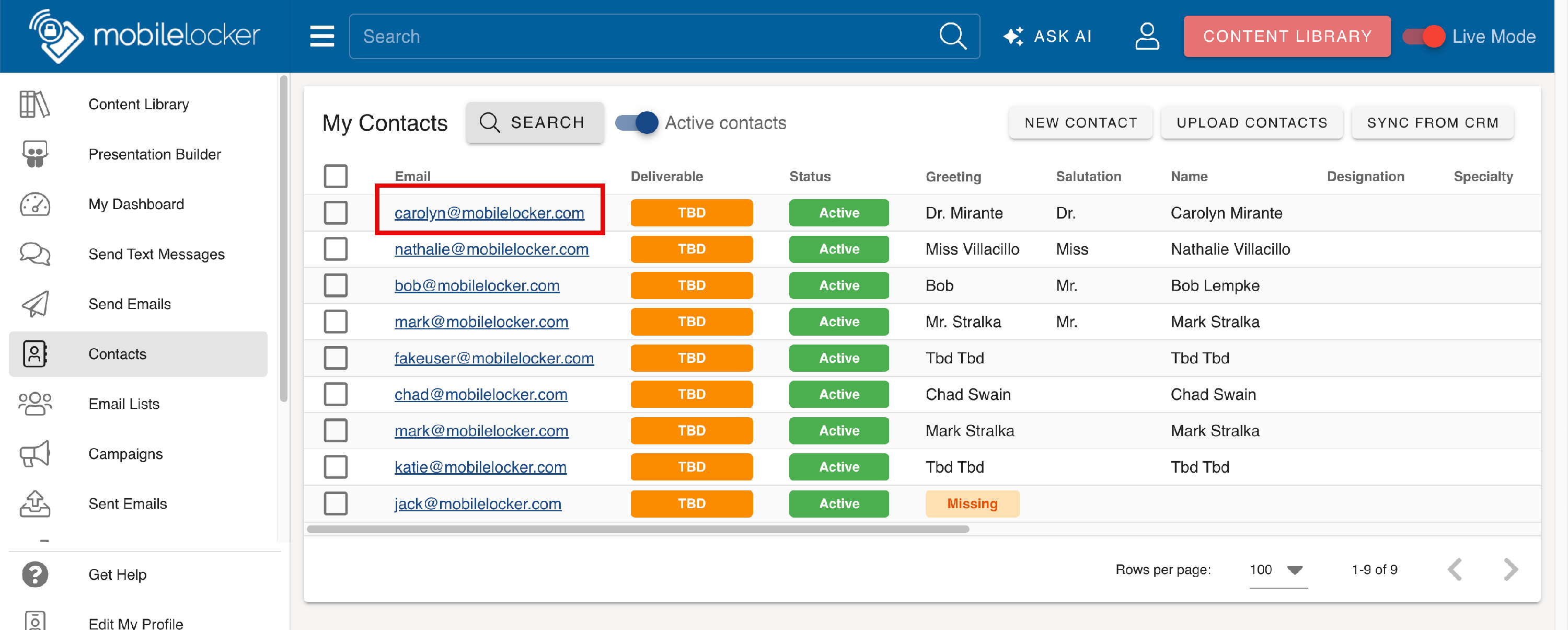The width and height of the screenshot is (1568, 630).
Task: Click the Presentation Builder icon
Action: [34, 154]
